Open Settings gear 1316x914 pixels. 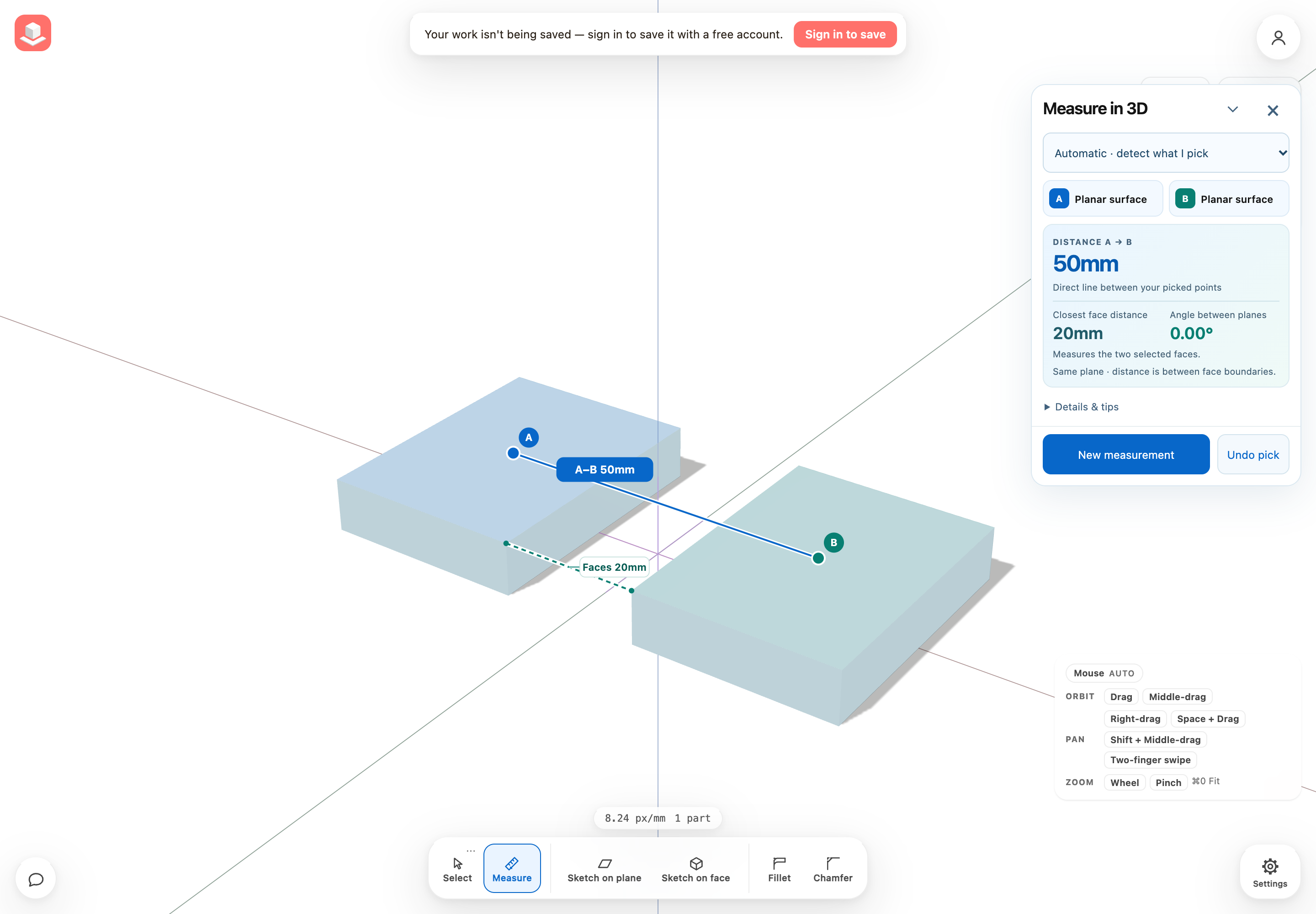pos(1269,872)
